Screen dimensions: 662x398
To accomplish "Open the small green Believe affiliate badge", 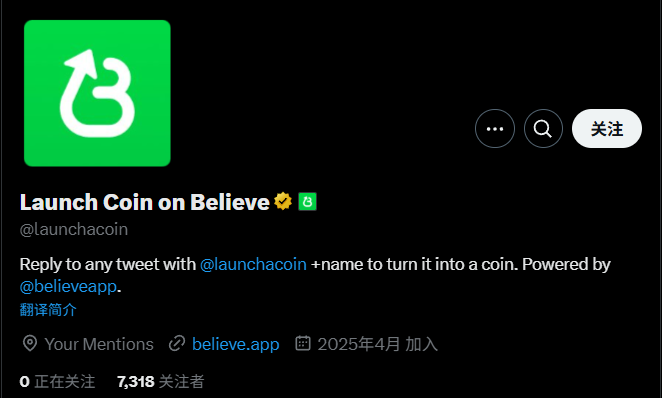I will (x=307, y=201).
